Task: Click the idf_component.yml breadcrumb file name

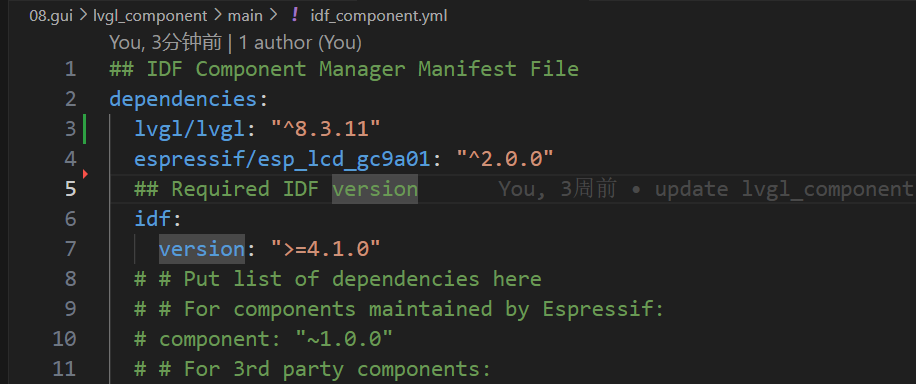Action: pos(379,16)
